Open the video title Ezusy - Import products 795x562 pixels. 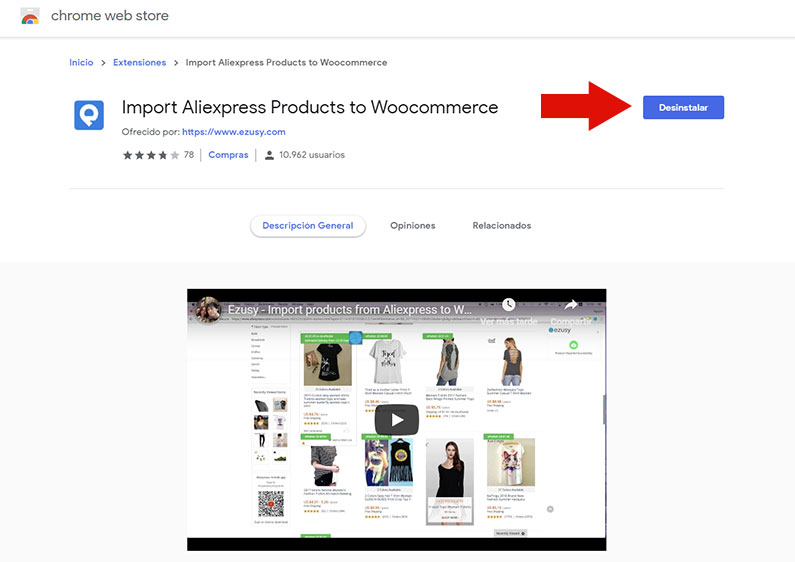tap(349, 309)
